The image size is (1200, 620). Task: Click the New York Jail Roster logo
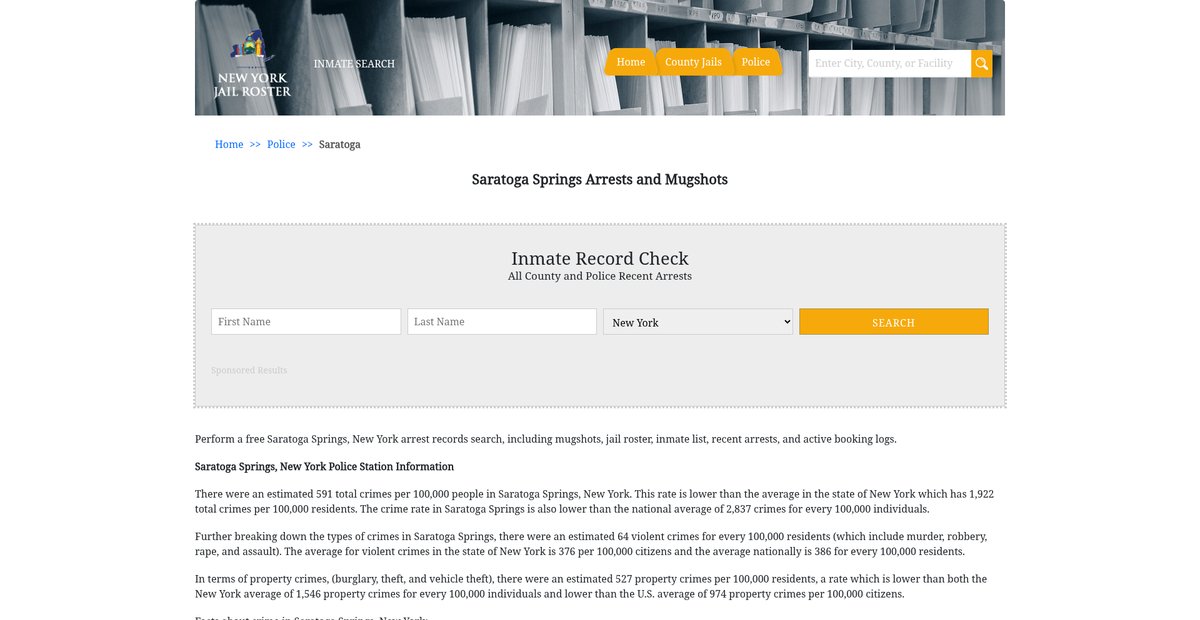point(252,64)
